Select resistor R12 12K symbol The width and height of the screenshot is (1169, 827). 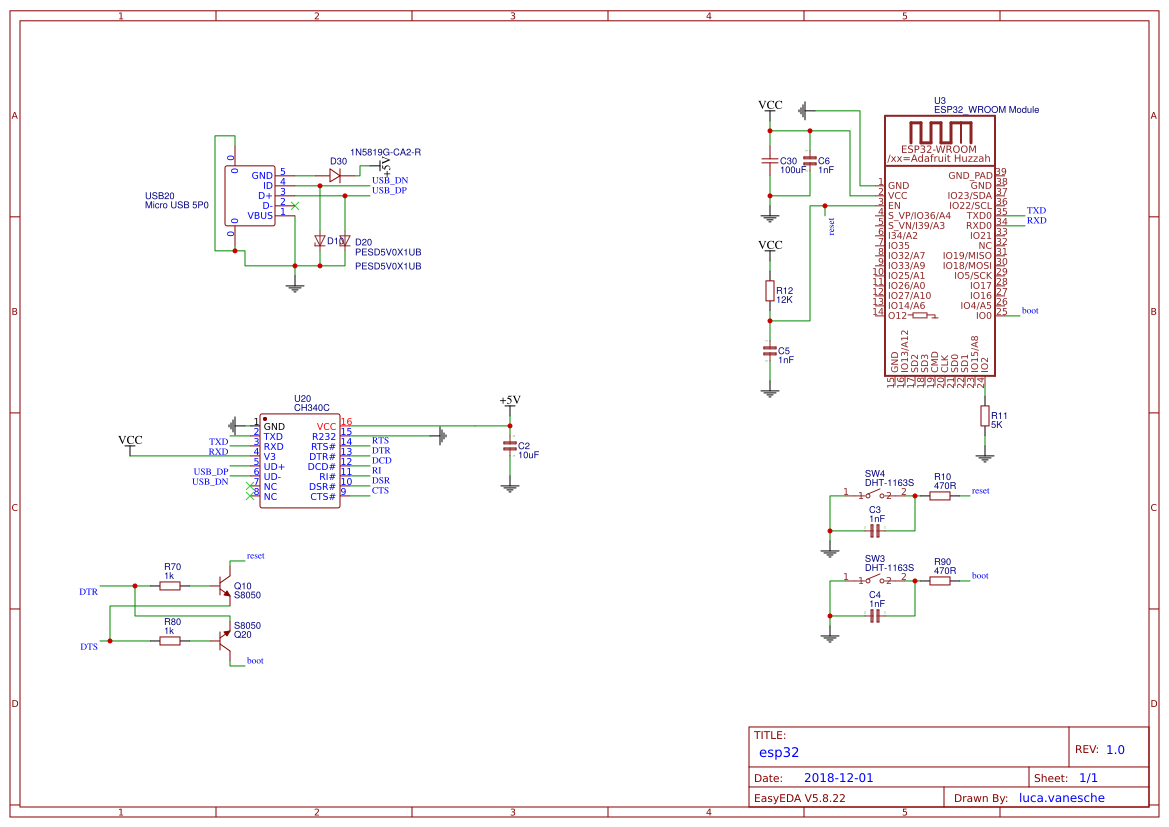point(770,292)
